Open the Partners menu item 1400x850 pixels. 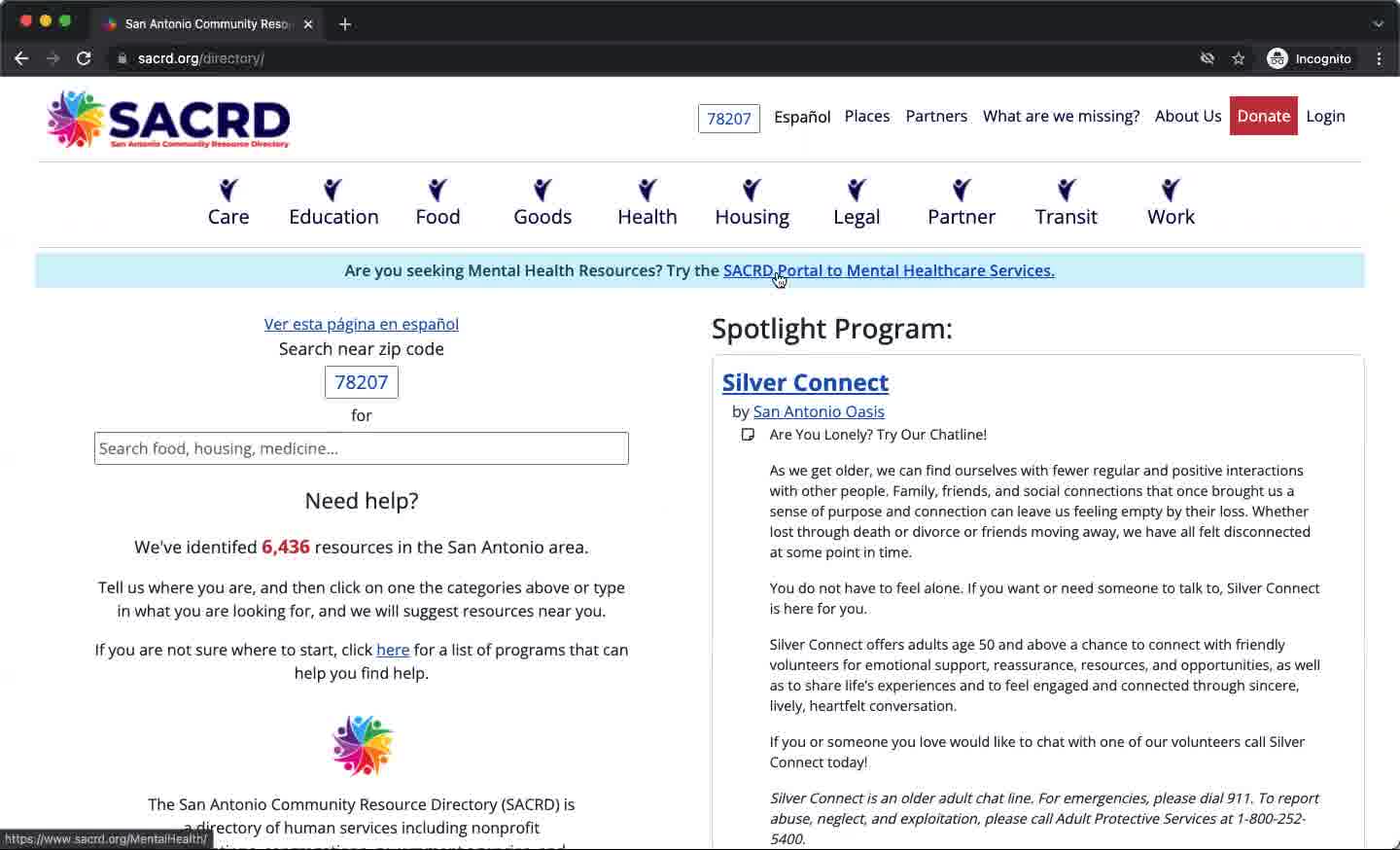(936, 116)
